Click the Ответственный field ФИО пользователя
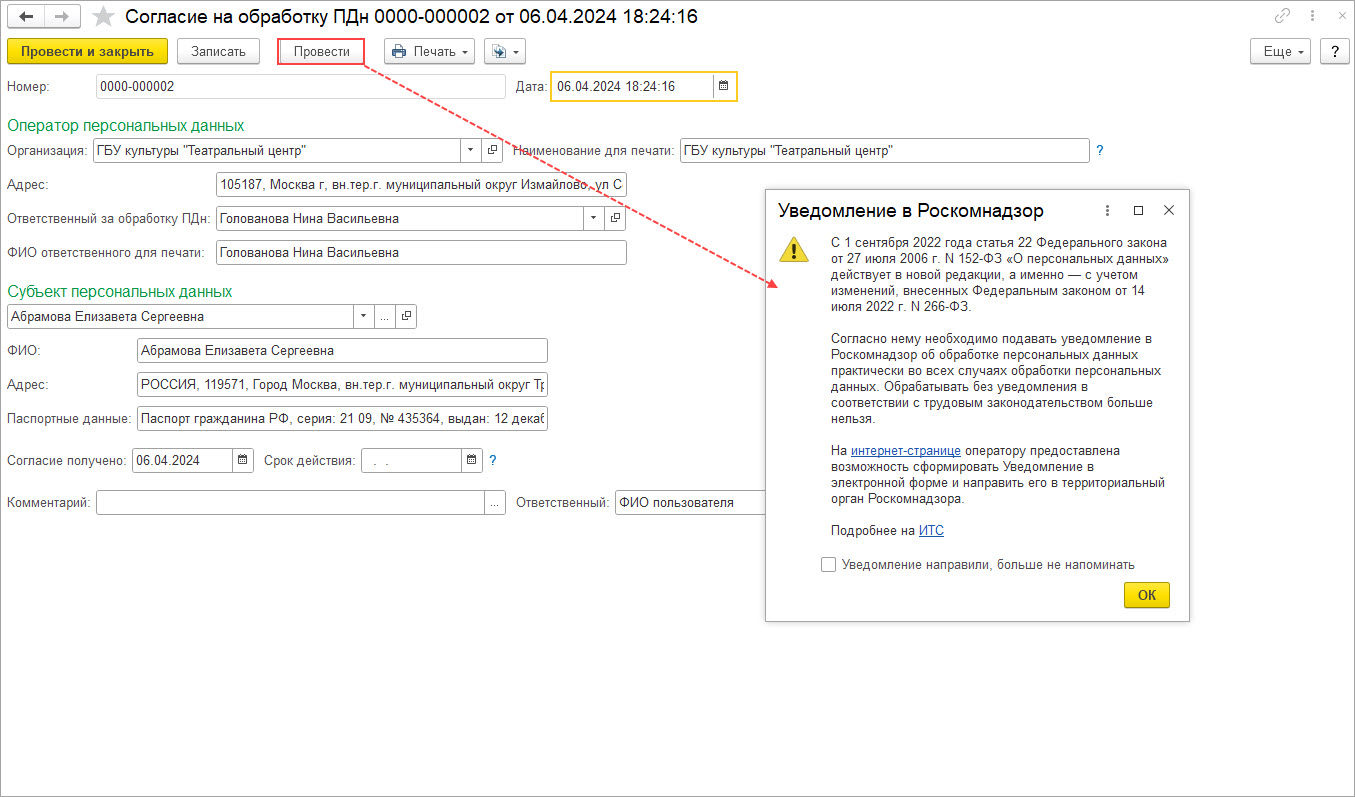1355x797 pixels. pos(690,503)
